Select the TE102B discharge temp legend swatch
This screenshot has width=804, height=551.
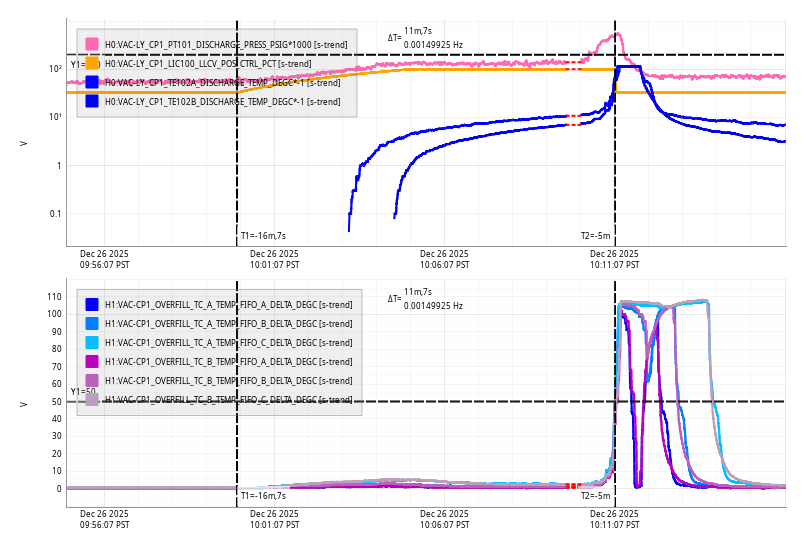point(92,101)
